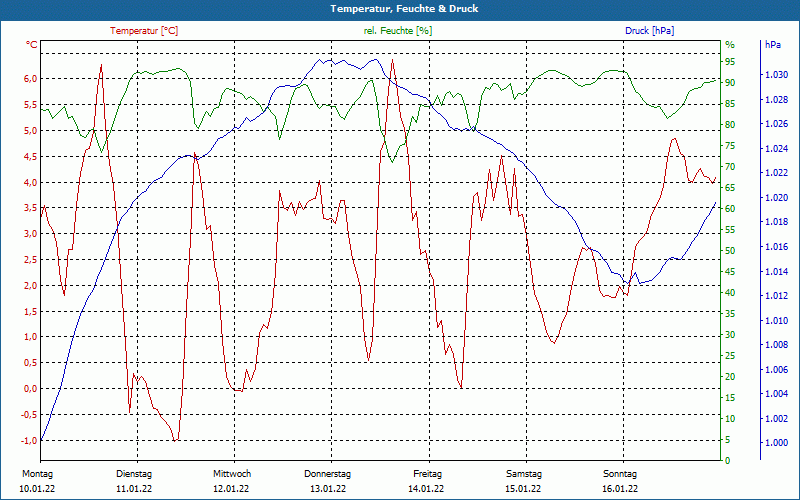Click the 3,5 temperature axis value
The height and width of the screenshot is (500, 800).
pos(31,208)
